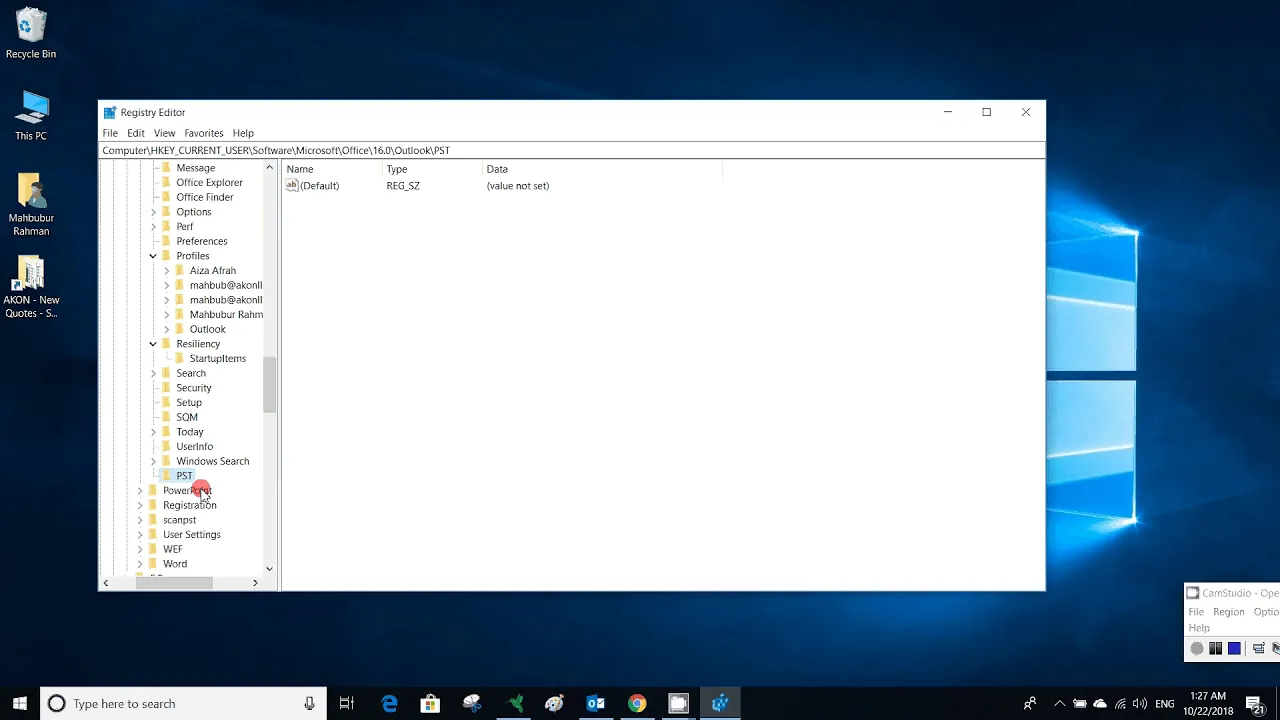Click CamStudio pause button
The height and width of the screenshot is (720, 1280).
point(1215,648)
